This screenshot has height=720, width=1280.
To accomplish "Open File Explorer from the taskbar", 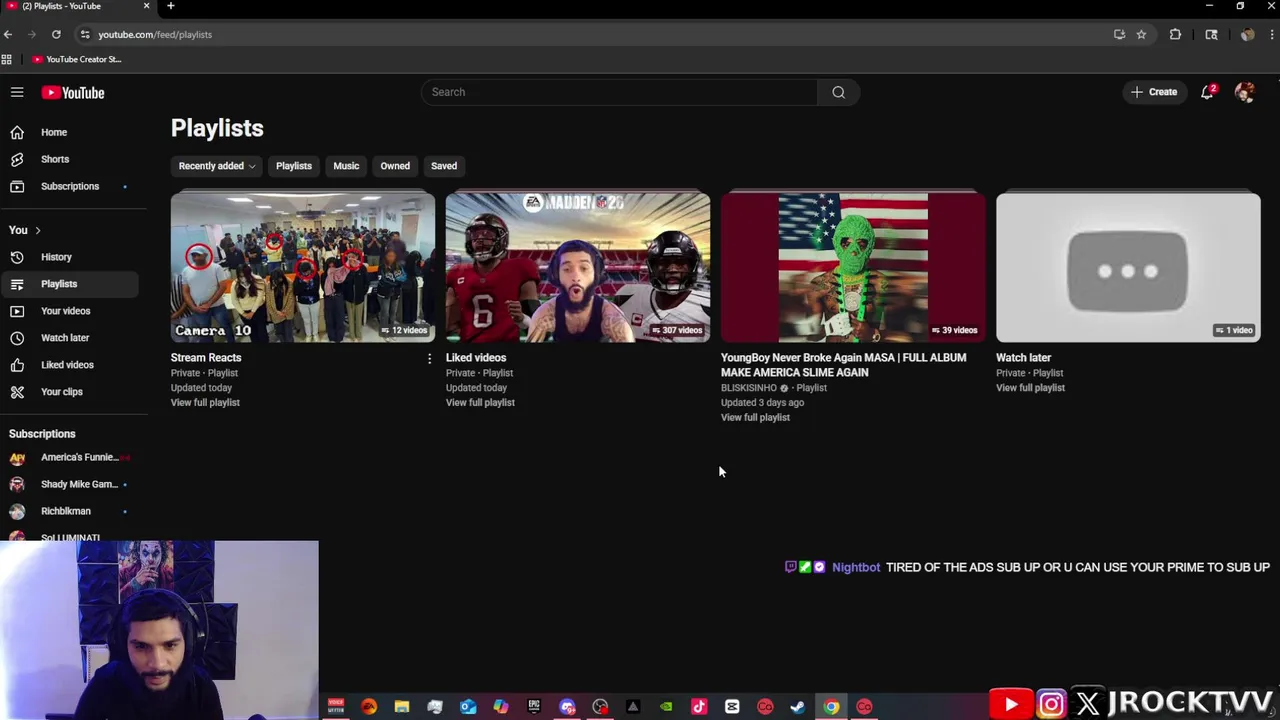I will coord(402,707).
